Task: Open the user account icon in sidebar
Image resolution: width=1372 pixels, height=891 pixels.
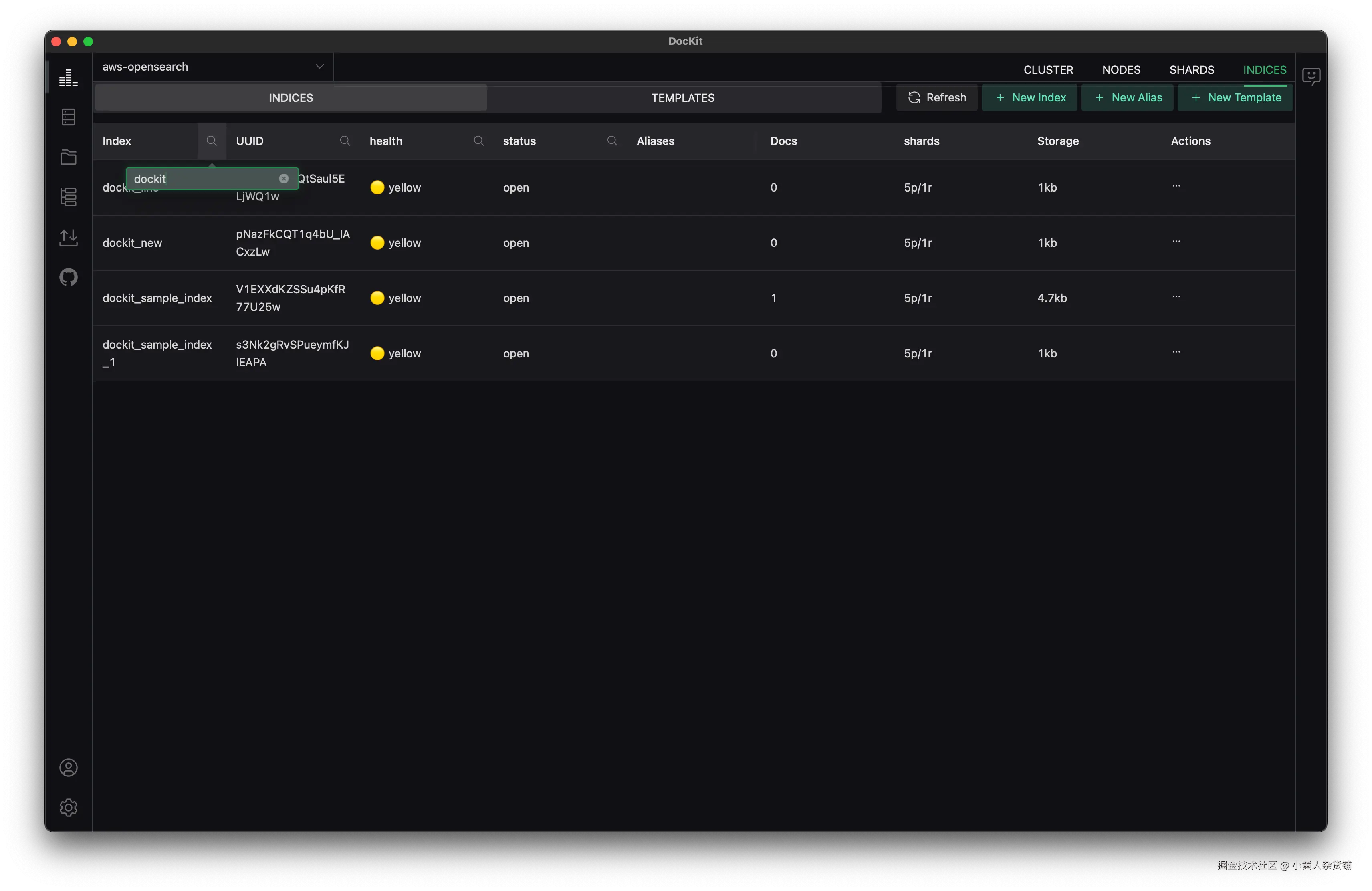Action: tap(68, 768)
